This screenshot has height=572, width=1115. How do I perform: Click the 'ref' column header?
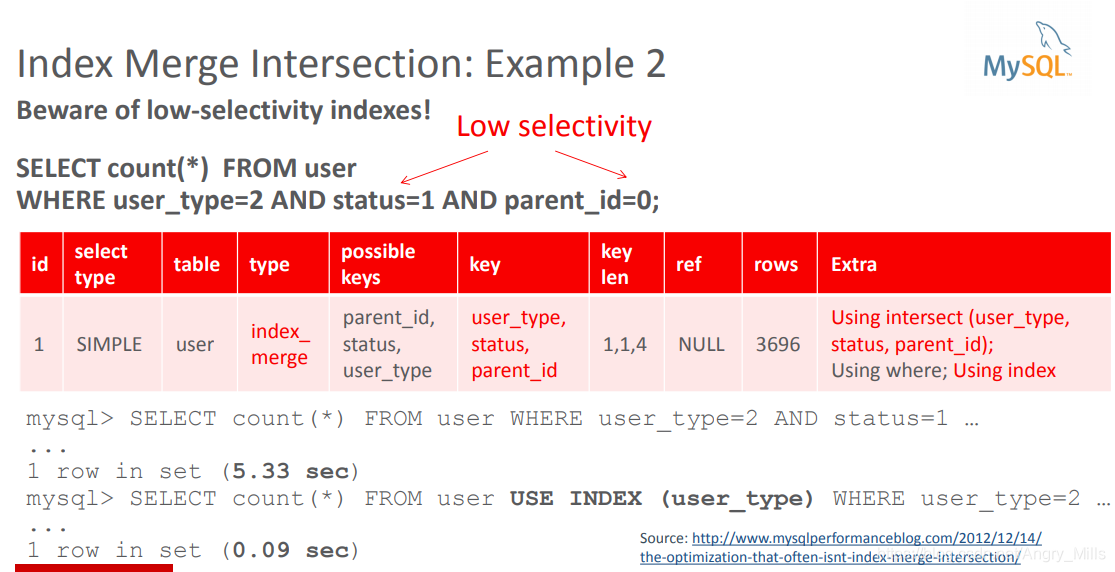coord(703,264)
